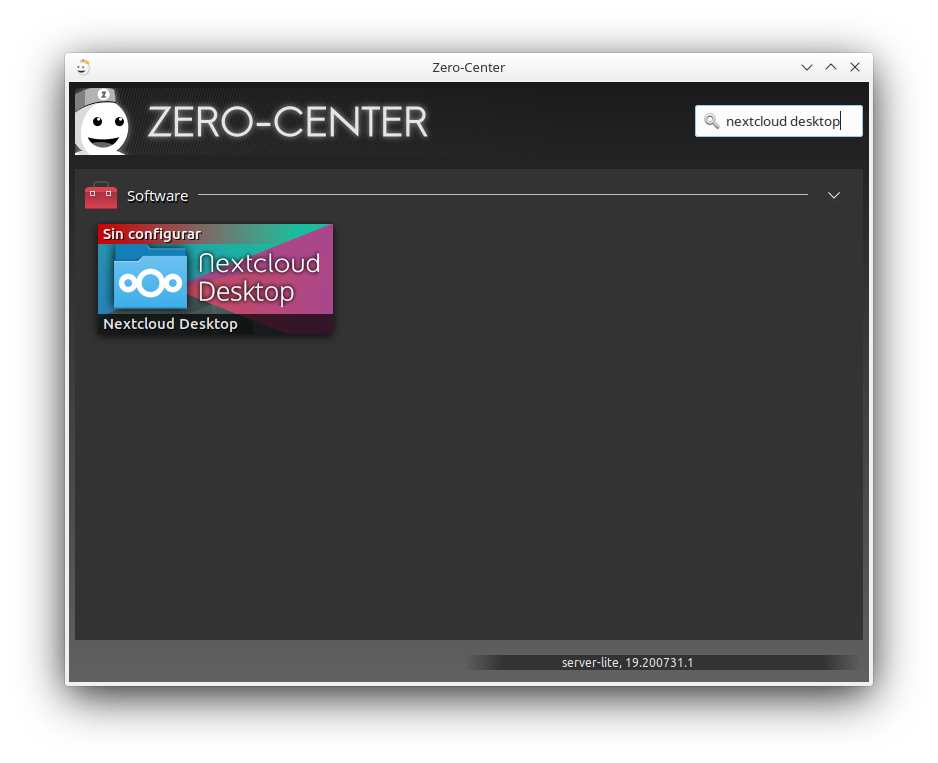The height and width of the screenshot is (763, 938).
Task: Click the white 'Nextcloud Desktop' banner text
Action: click(259, 277)
